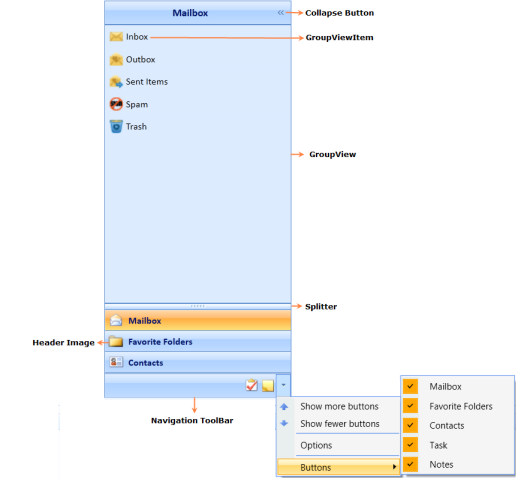
Task: Select the Trash item label
Action: pos(136,127)
